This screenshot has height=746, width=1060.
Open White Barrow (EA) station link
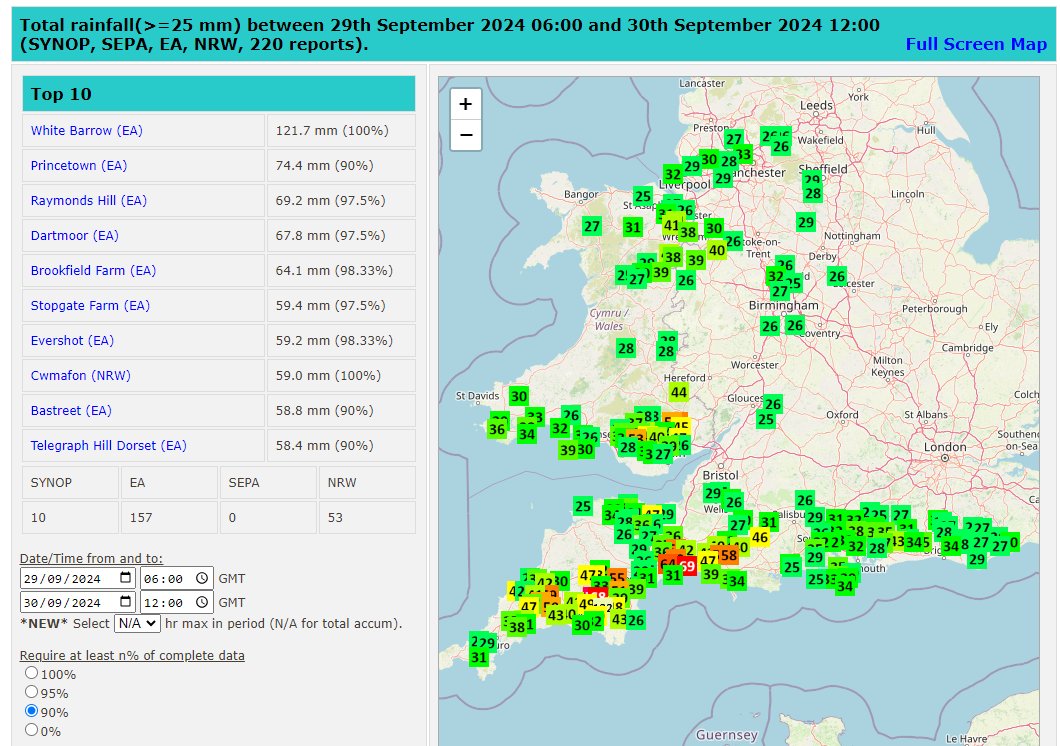point(87,130)
